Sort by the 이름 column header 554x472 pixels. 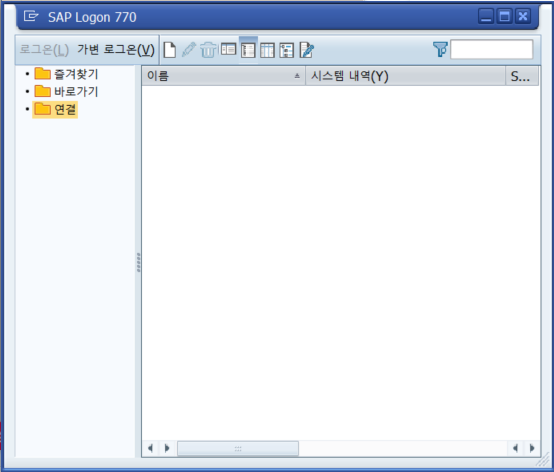[x=223, y=76]
